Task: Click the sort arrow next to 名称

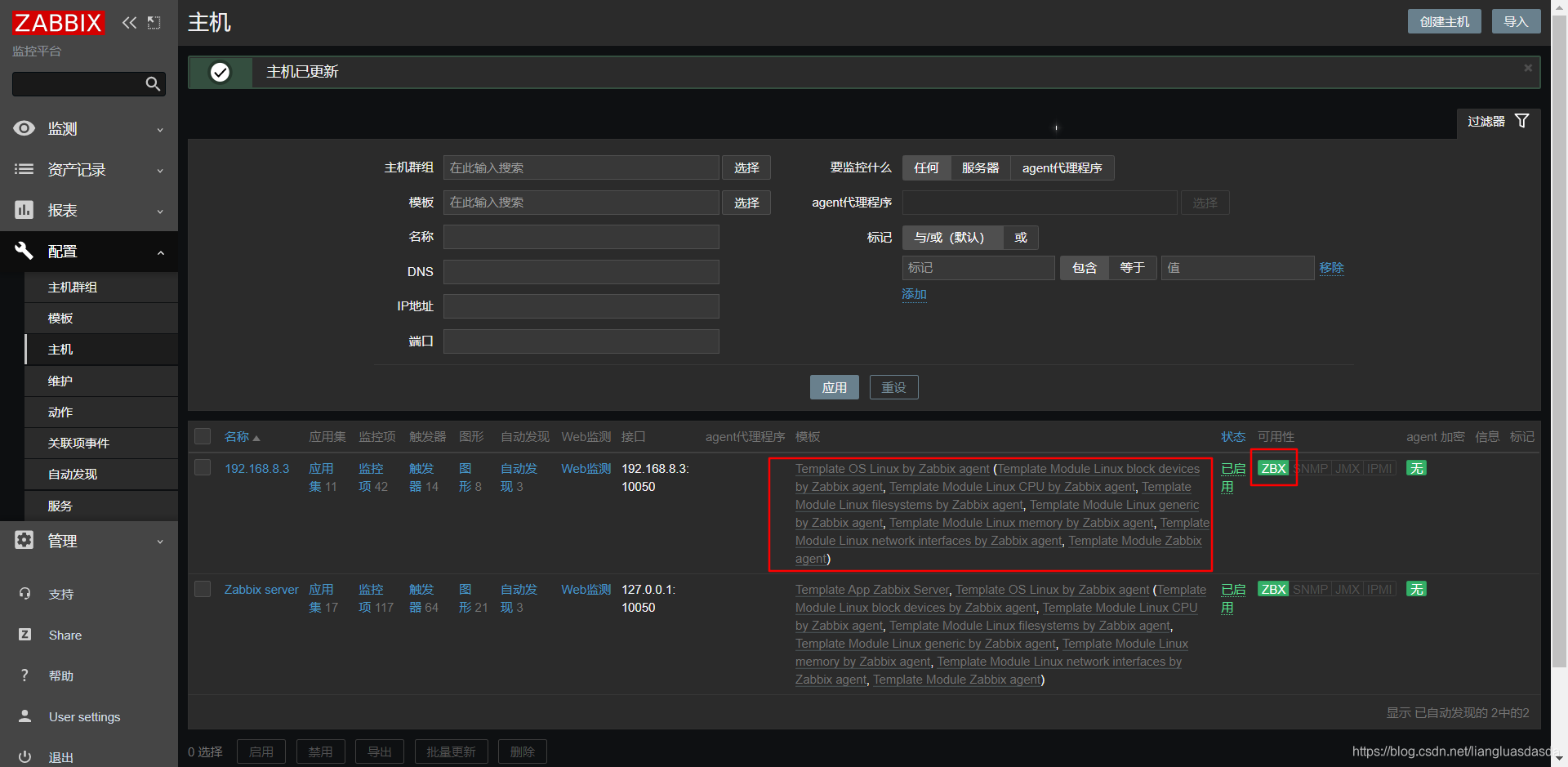Action: pos(256,439)
